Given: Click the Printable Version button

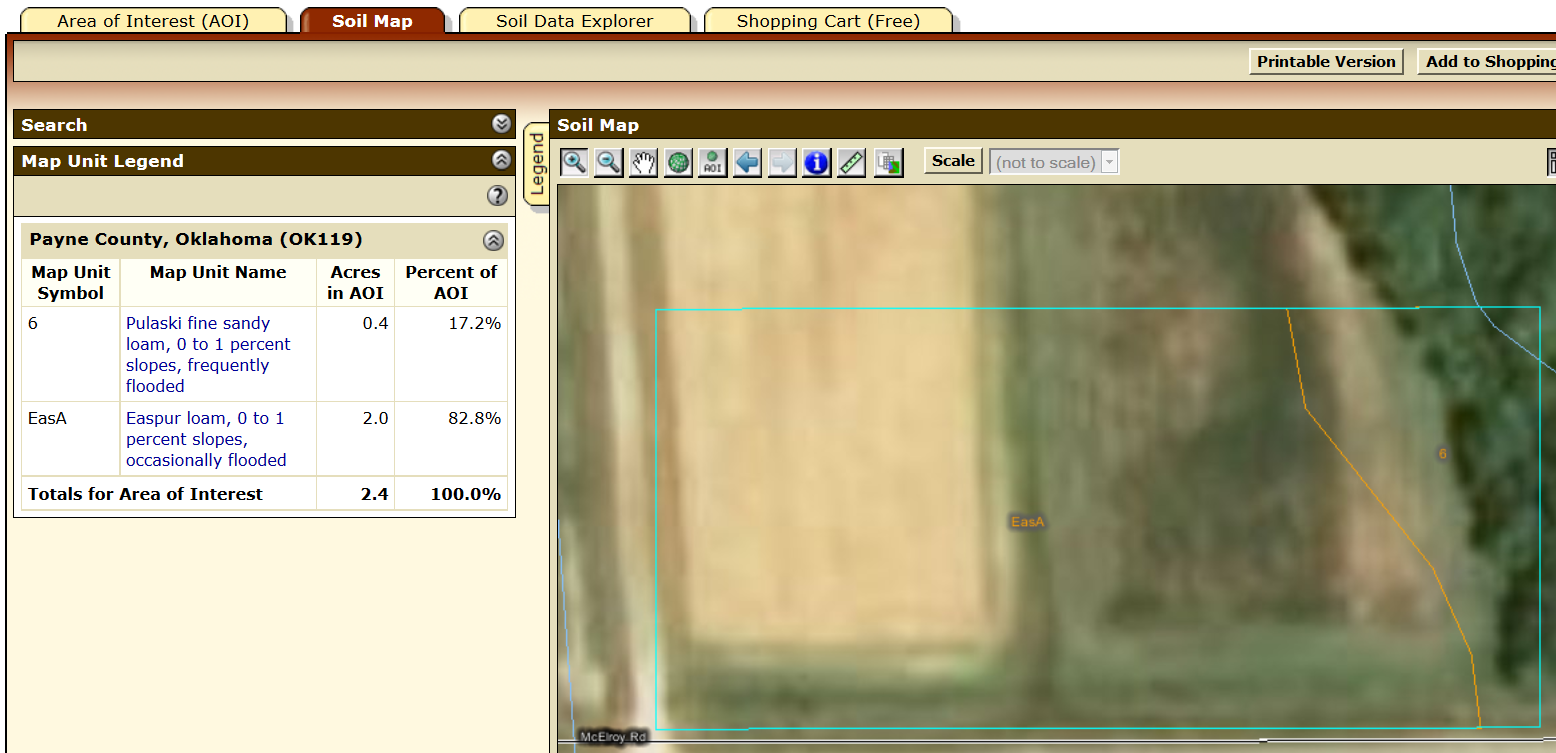Looking at the screenshot, I should point(1325,61).
